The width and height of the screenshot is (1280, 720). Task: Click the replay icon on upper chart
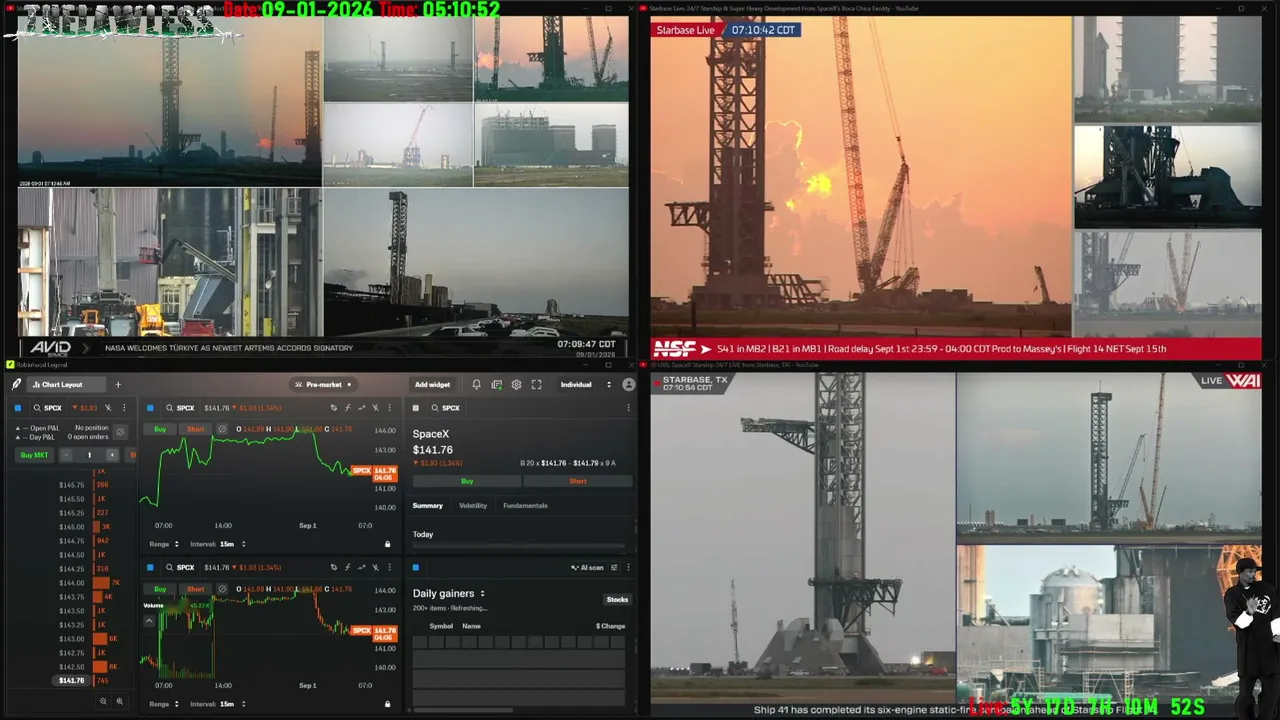334,408
